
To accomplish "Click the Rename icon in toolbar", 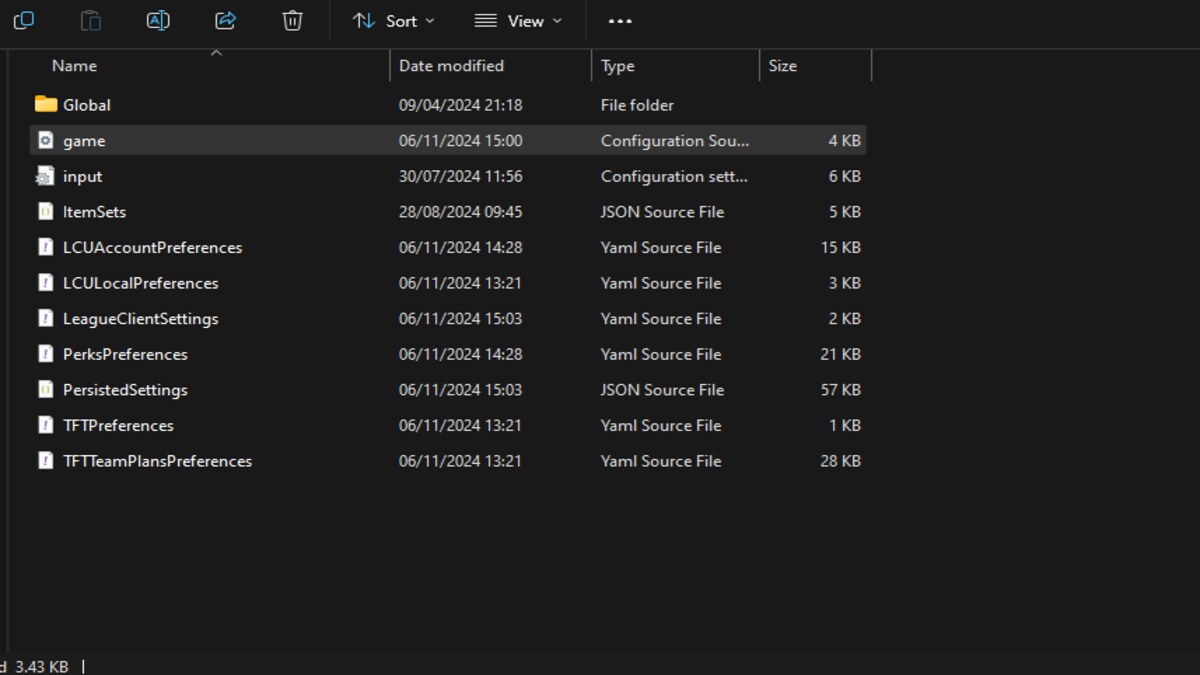I will (158, 21).
